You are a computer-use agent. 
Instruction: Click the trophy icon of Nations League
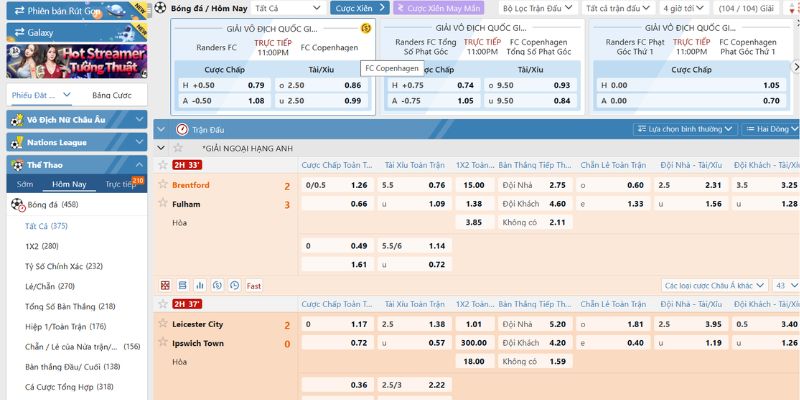pos(17,142)
